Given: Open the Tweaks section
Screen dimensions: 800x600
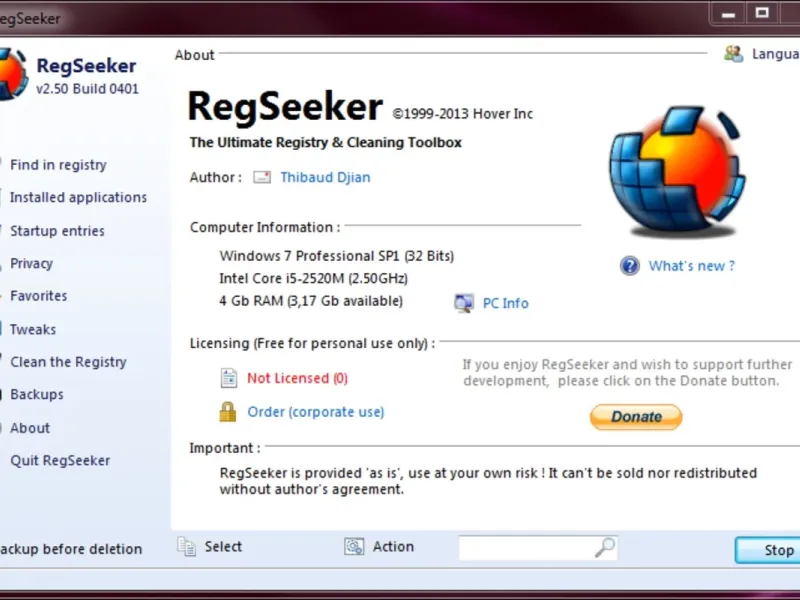Looking at the screenshot, I should (33, 329).
